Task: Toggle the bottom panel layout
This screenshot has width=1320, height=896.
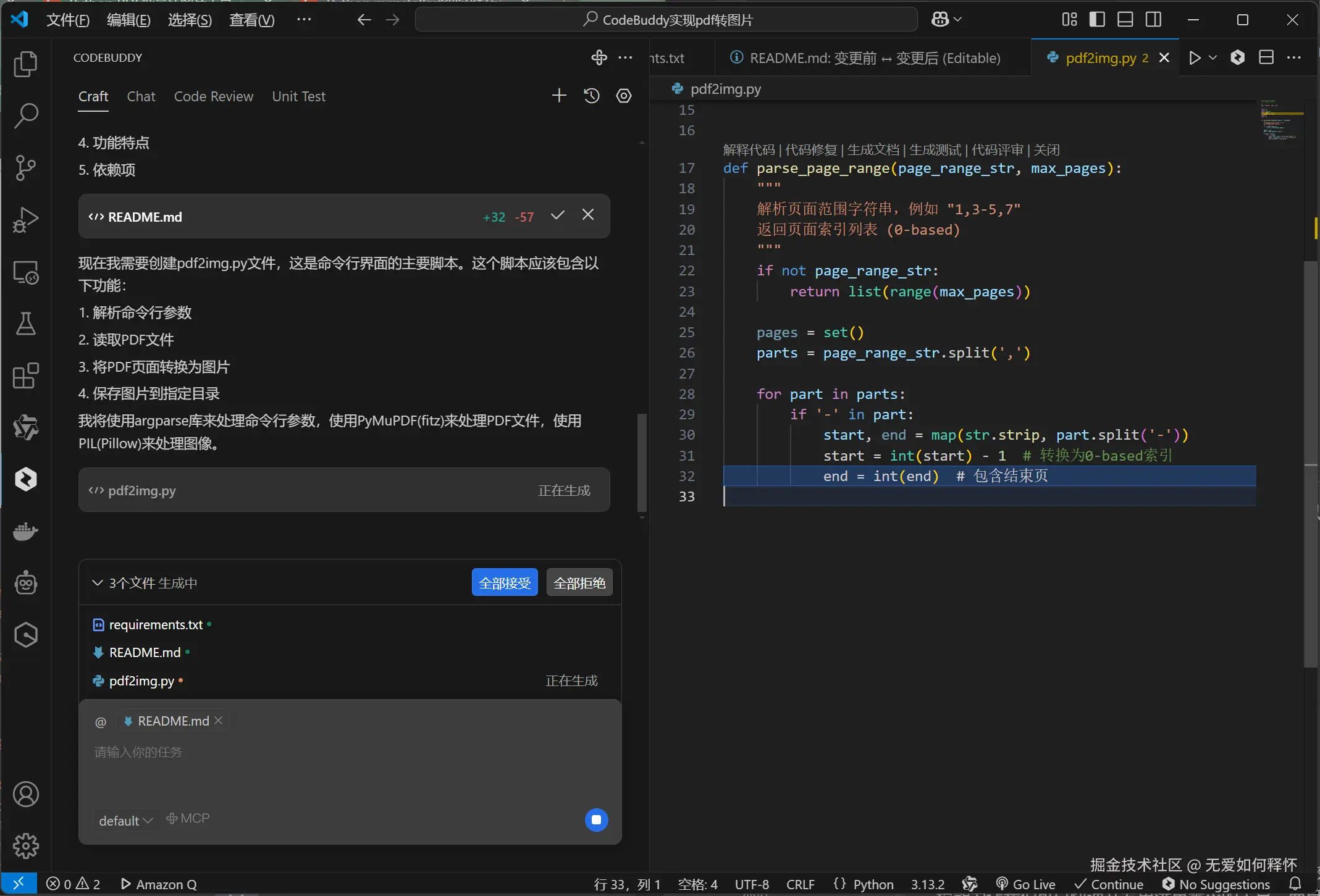Action: click(1125, 20)
